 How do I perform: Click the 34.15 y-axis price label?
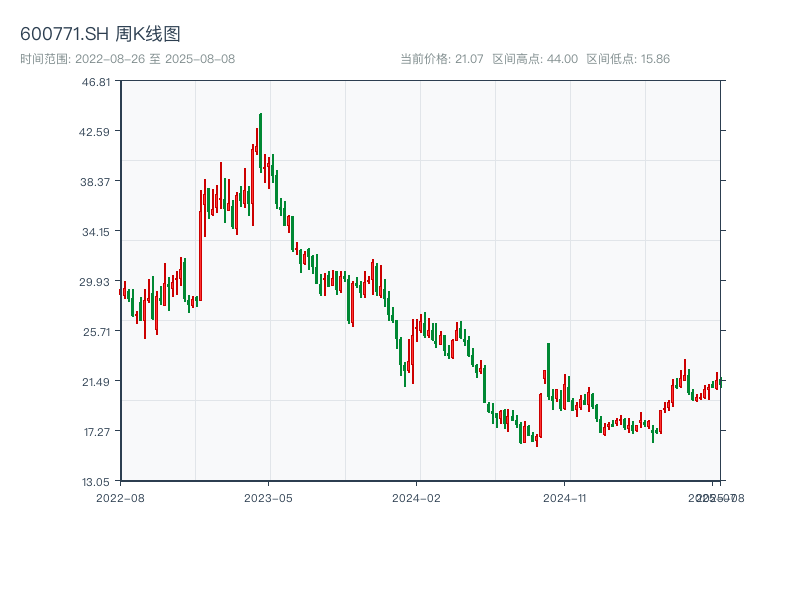pos(95,231)
